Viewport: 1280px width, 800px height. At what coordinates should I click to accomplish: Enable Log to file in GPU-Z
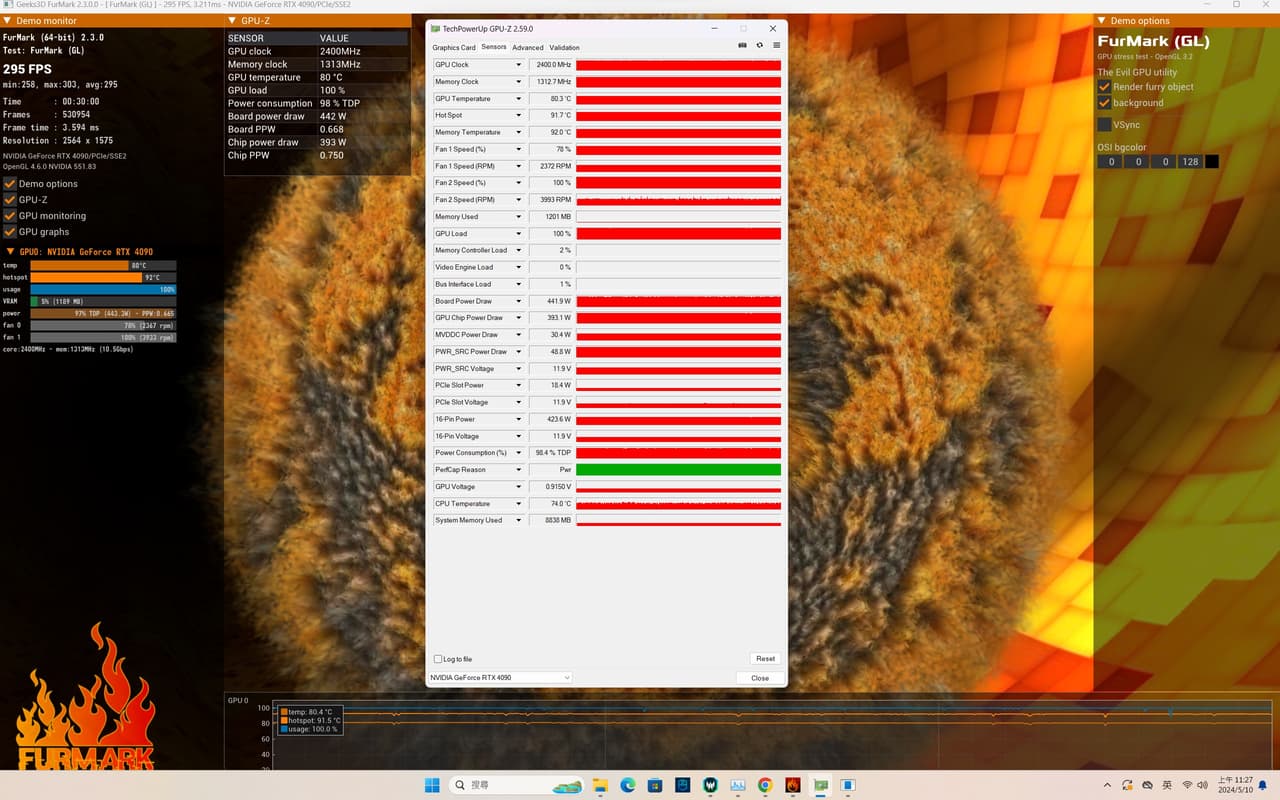438,659
